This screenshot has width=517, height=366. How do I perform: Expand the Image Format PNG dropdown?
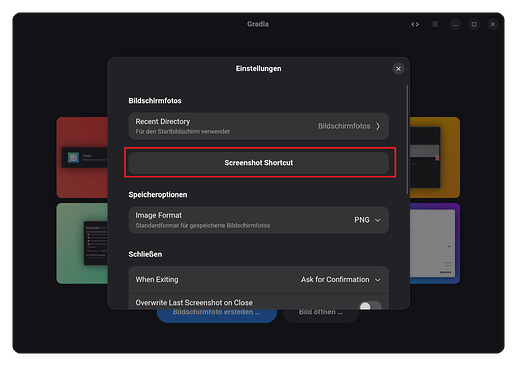(x=367, y=220)
